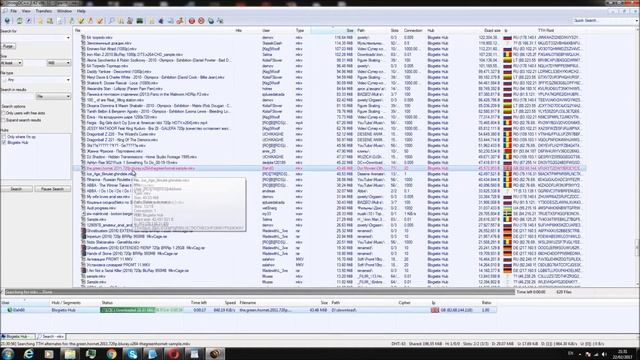Open Skype from taskbar
This screenshot has width=640, height=360.
[x=132, y=354]
